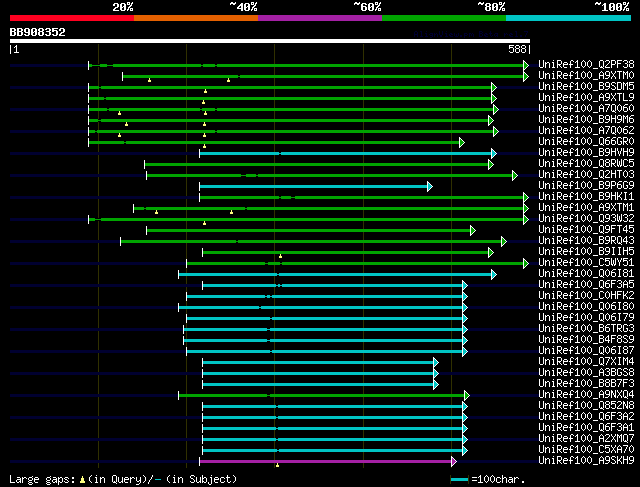The image size is (640, 487).
Task: Click the arrowhead ending the Q9FT45 alignment
Action: pos(473,231)
